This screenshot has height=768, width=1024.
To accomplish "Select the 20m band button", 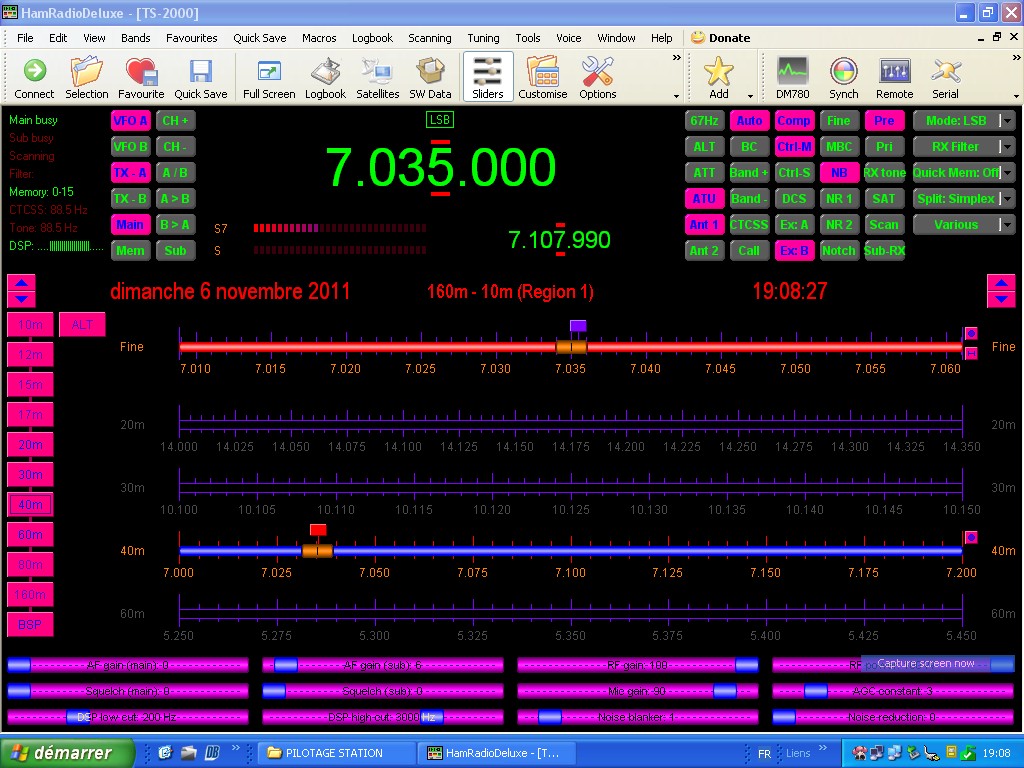I will [x=30, y=445].
